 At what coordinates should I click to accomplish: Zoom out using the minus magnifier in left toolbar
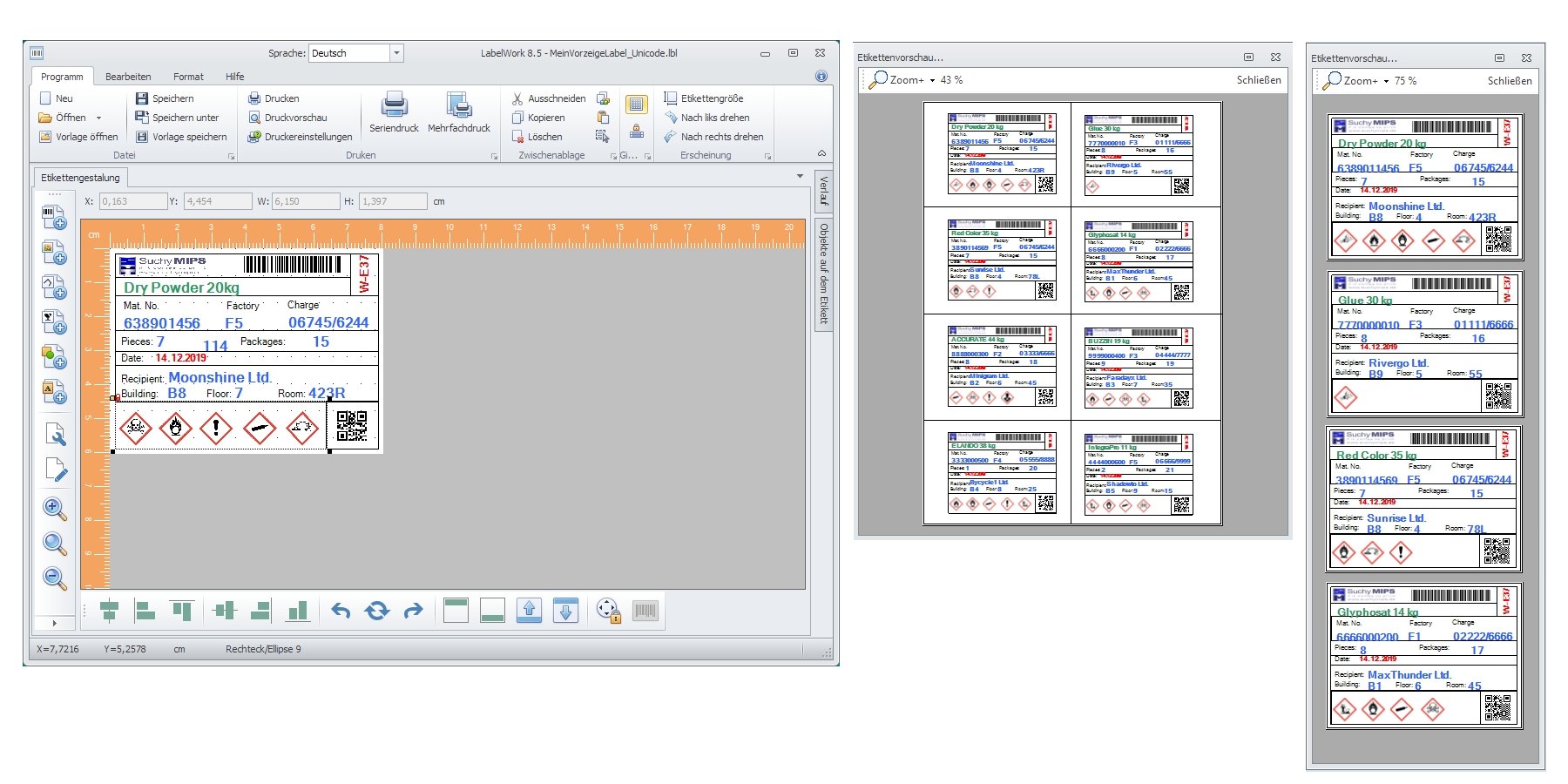[x=55, y=578]
